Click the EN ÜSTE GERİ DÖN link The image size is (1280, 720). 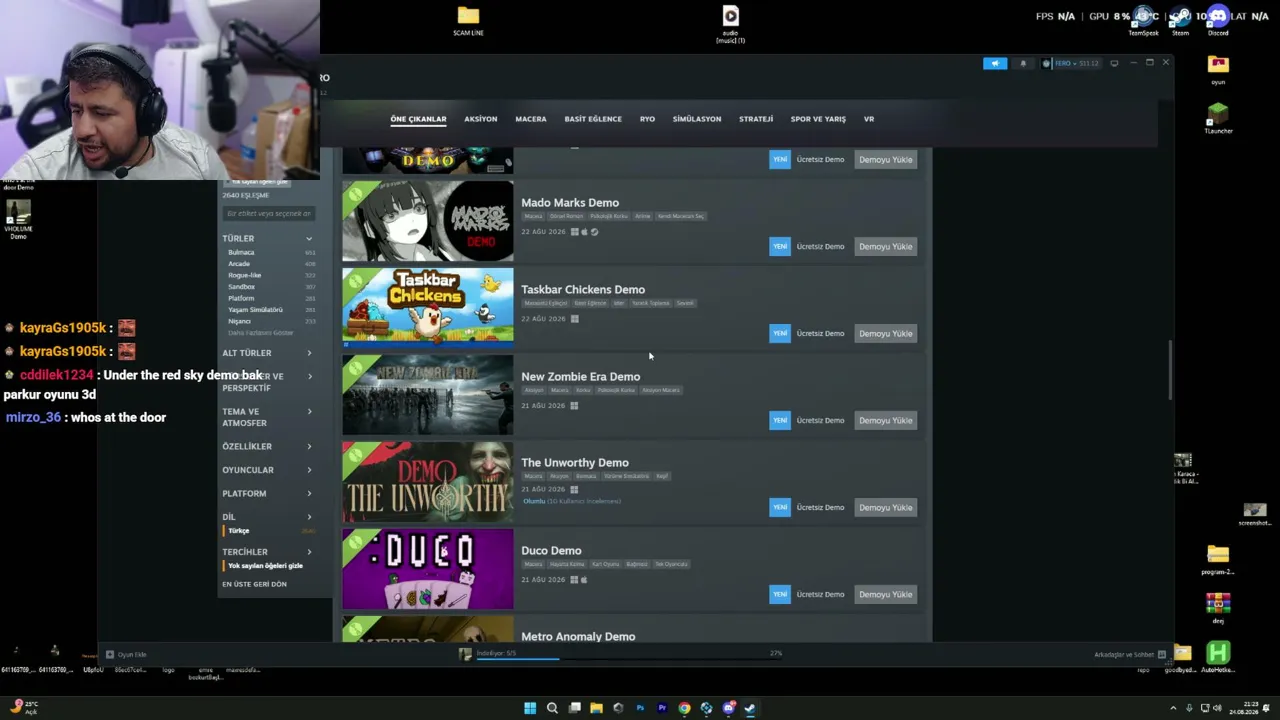point(254,584)
